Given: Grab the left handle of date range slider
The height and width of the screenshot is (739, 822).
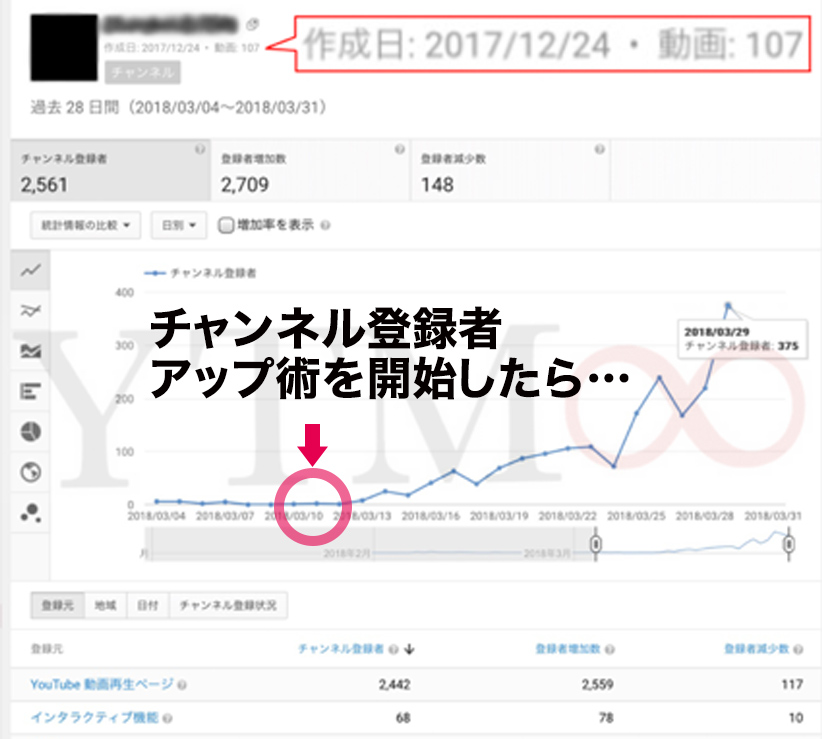Looking at the screenshot, I should [x=596, y=545].
